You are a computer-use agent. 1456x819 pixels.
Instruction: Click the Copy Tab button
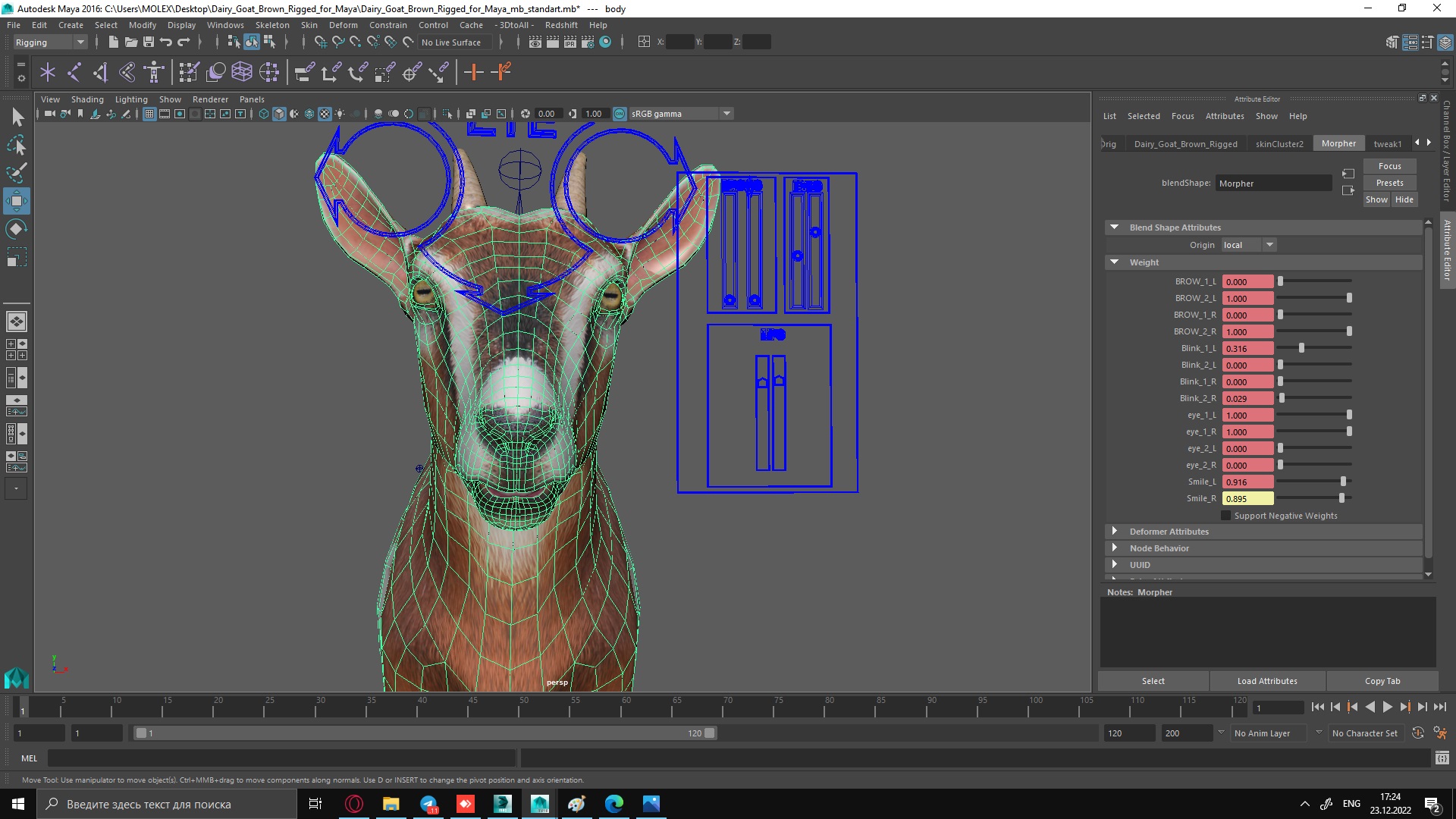(x=1382, y=681)
